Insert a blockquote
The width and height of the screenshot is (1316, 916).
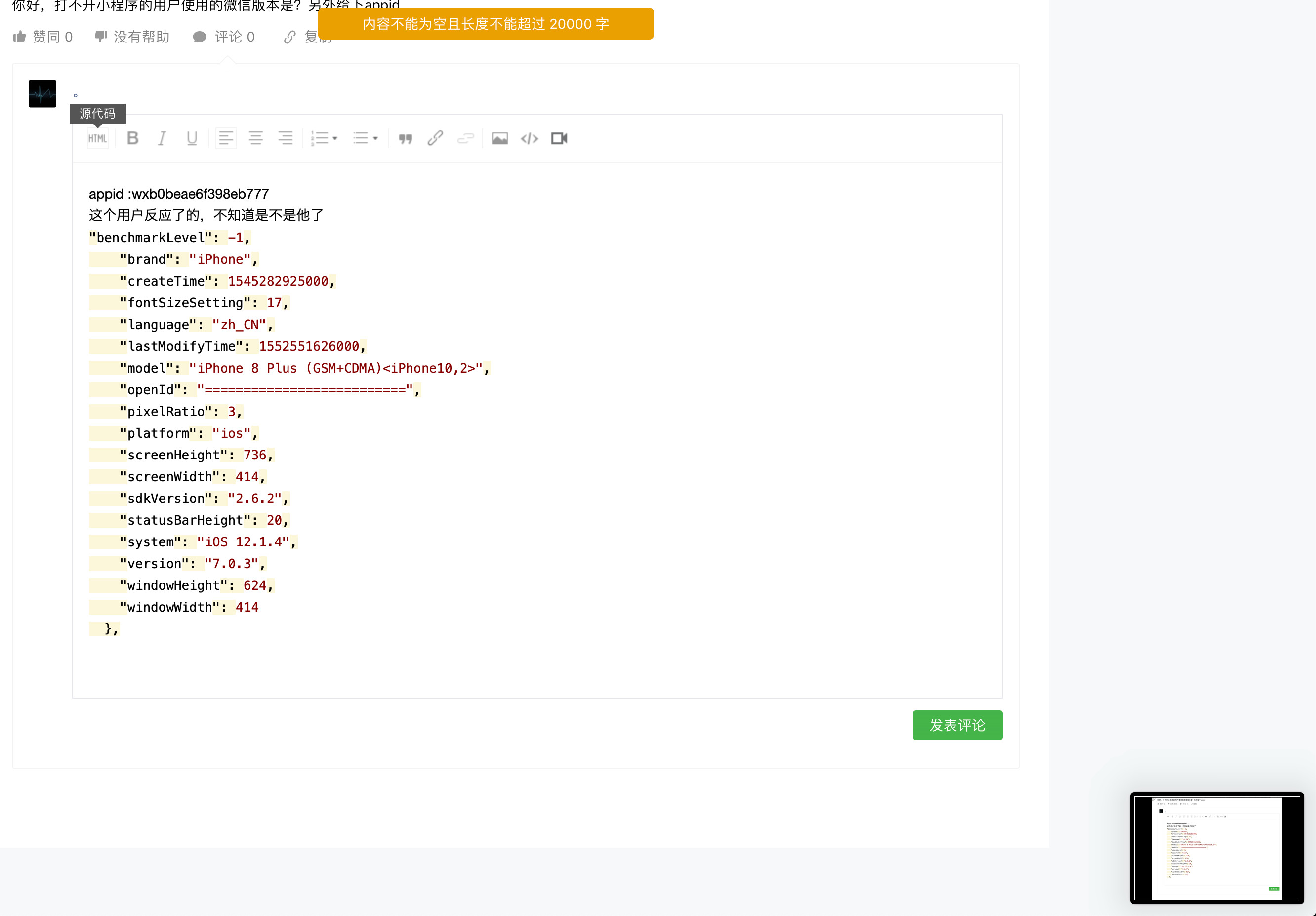click(405, 138)
